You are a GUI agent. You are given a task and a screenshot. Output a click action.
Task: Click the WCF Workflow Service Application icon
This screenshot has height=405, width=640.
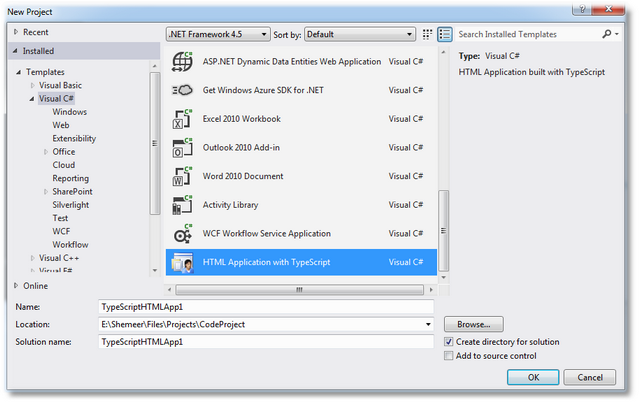click(x=182, y=234)
